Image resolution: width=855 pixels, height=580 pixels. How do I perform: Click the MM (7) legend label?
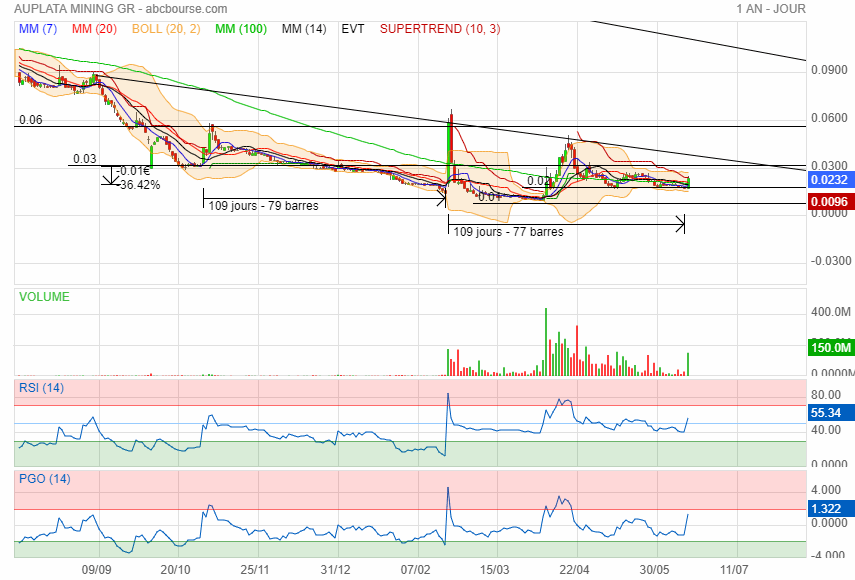click(37, 29)
